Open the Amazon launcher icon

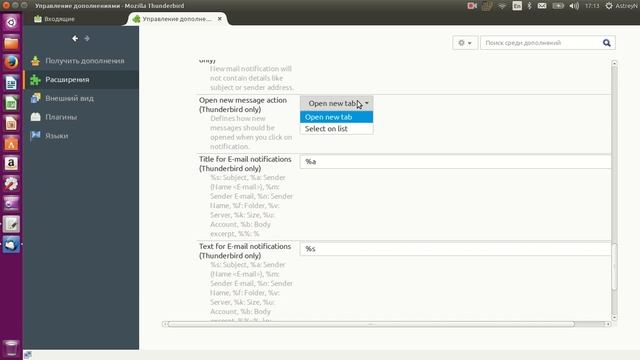click(11, 164)
